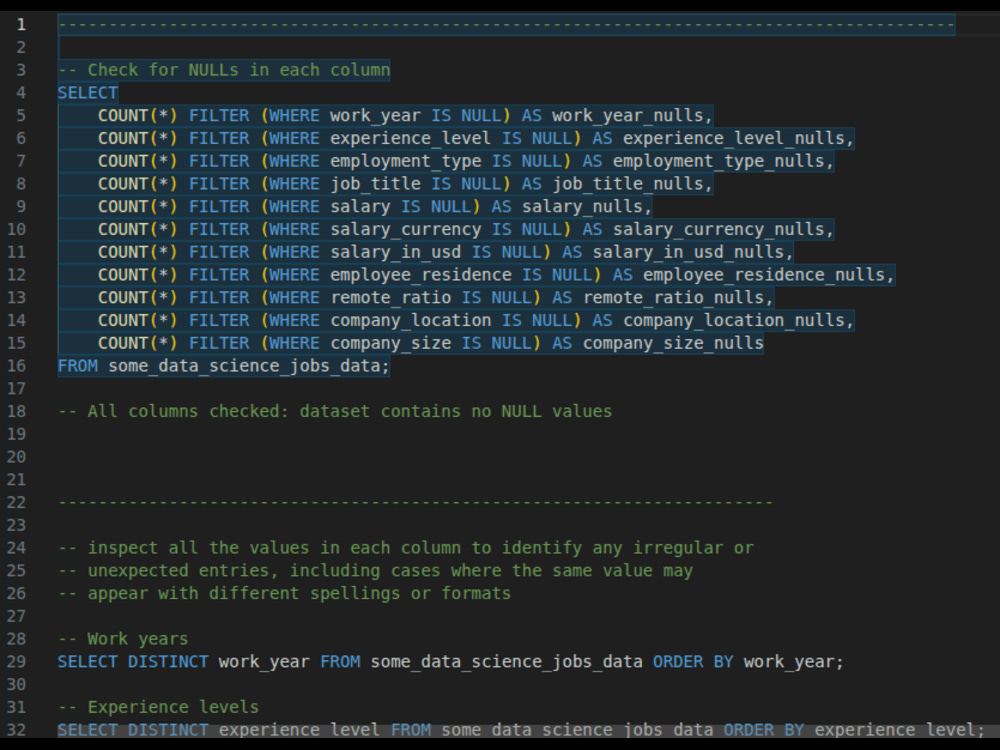This screenshot has width=1000, height=750.
Task: Click 'SELECT DISTINCT' on line 29
Action: (x=133, y=661)
